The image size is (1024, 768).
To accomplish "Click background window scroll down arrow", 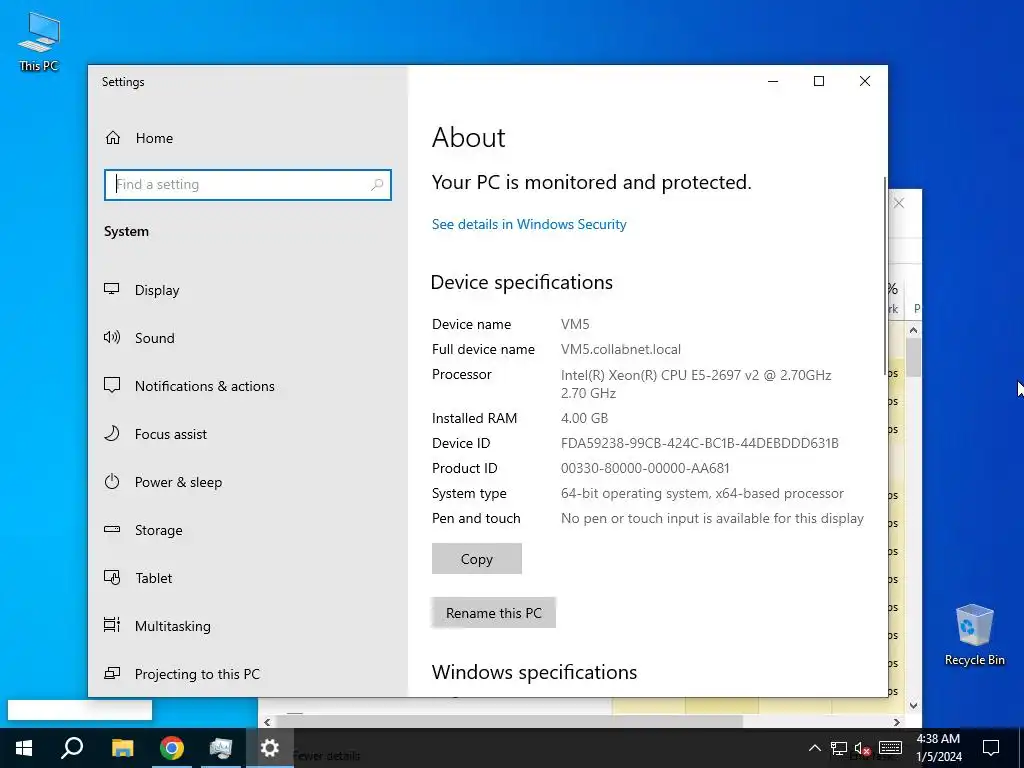I will [x=914, y=705].
